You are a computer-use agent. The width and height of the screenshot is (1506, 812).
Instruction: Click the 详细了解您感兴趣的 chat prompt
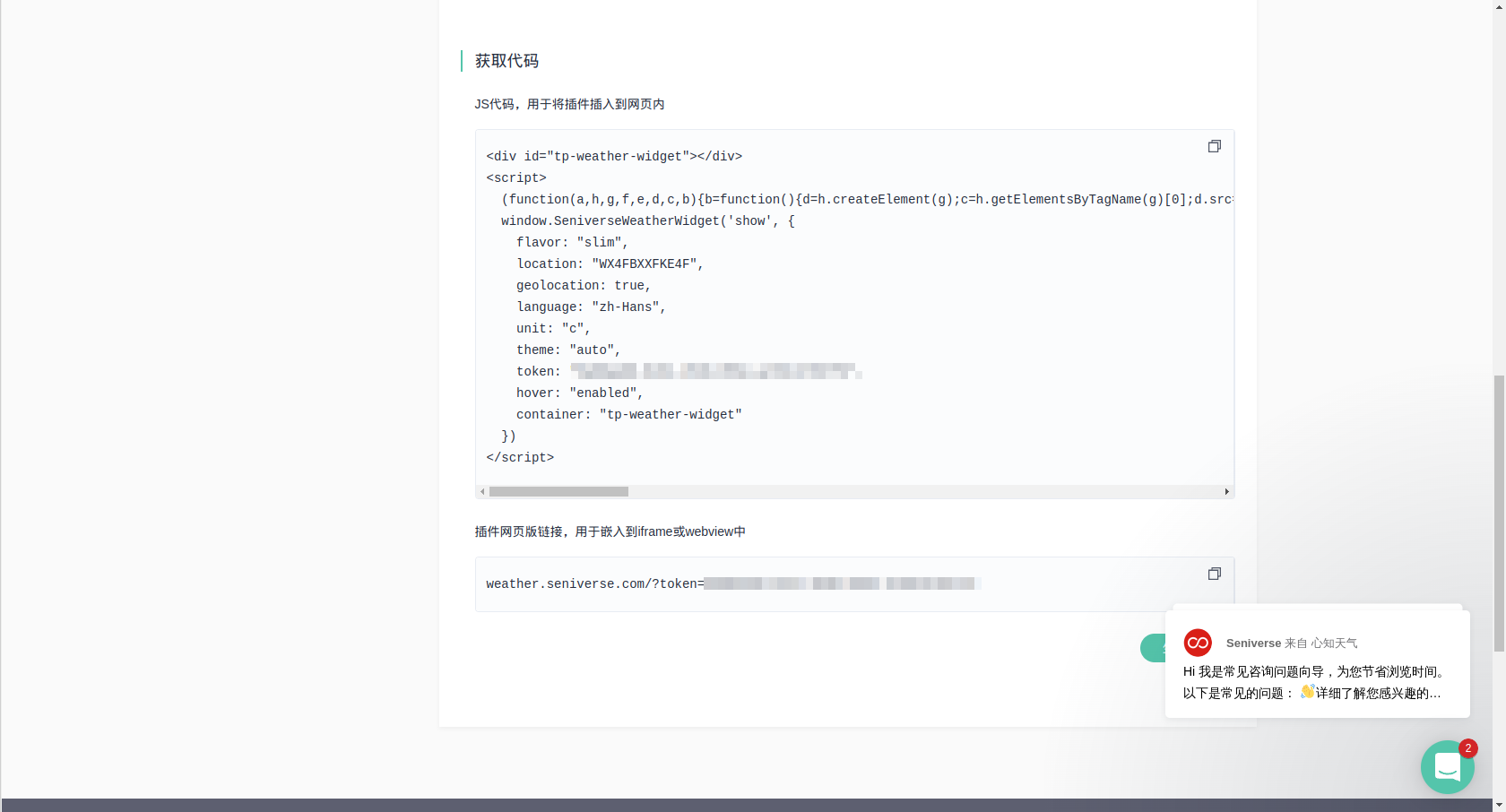tap(1376, 692)
